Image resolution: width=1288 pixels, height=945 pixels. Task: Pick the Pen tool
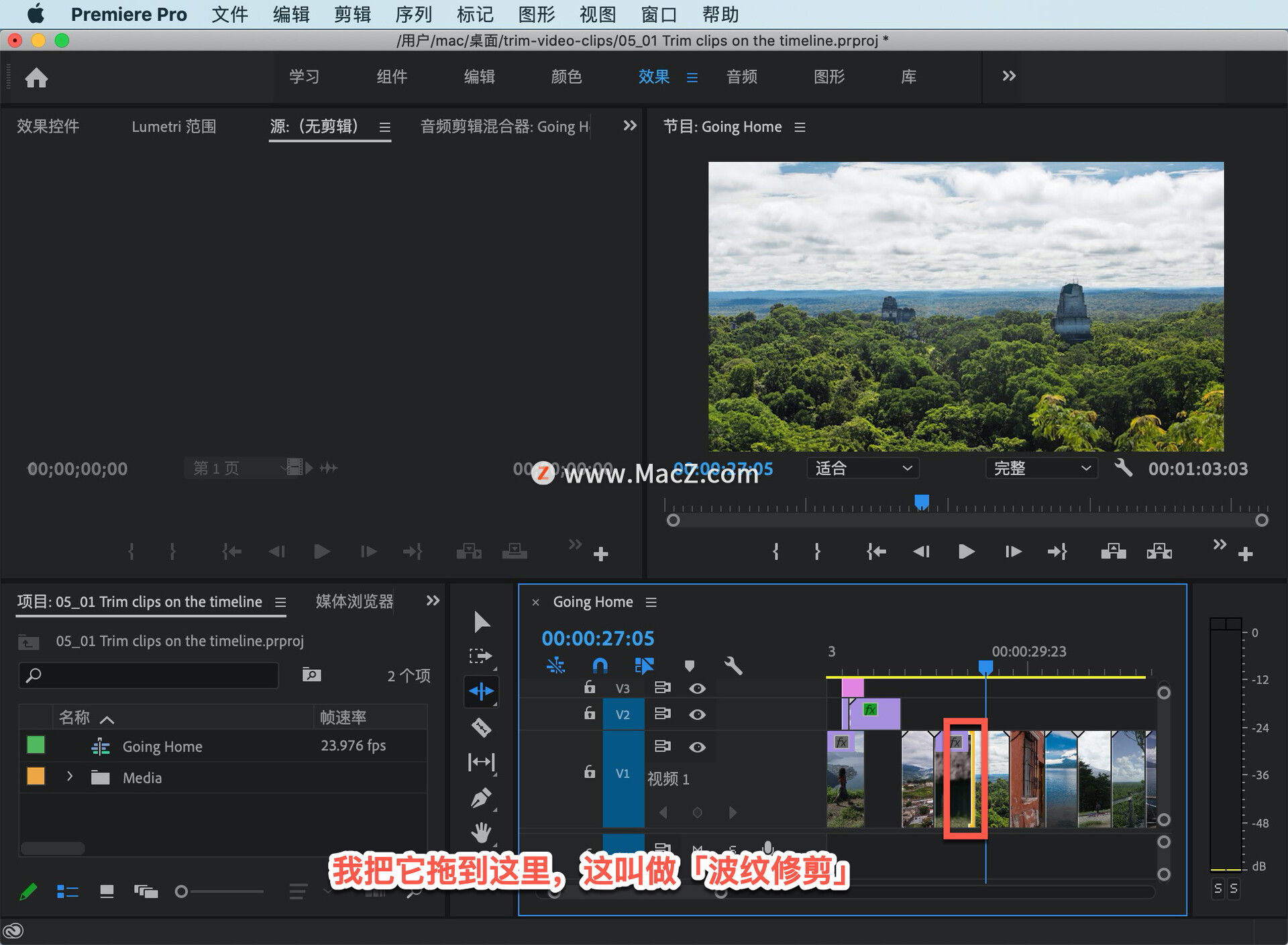click(x=481, y=798)
